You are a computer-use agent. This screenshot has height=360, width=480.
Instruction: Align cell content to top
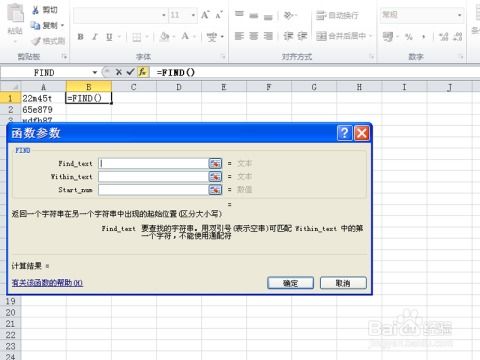[x=239, y=15]
